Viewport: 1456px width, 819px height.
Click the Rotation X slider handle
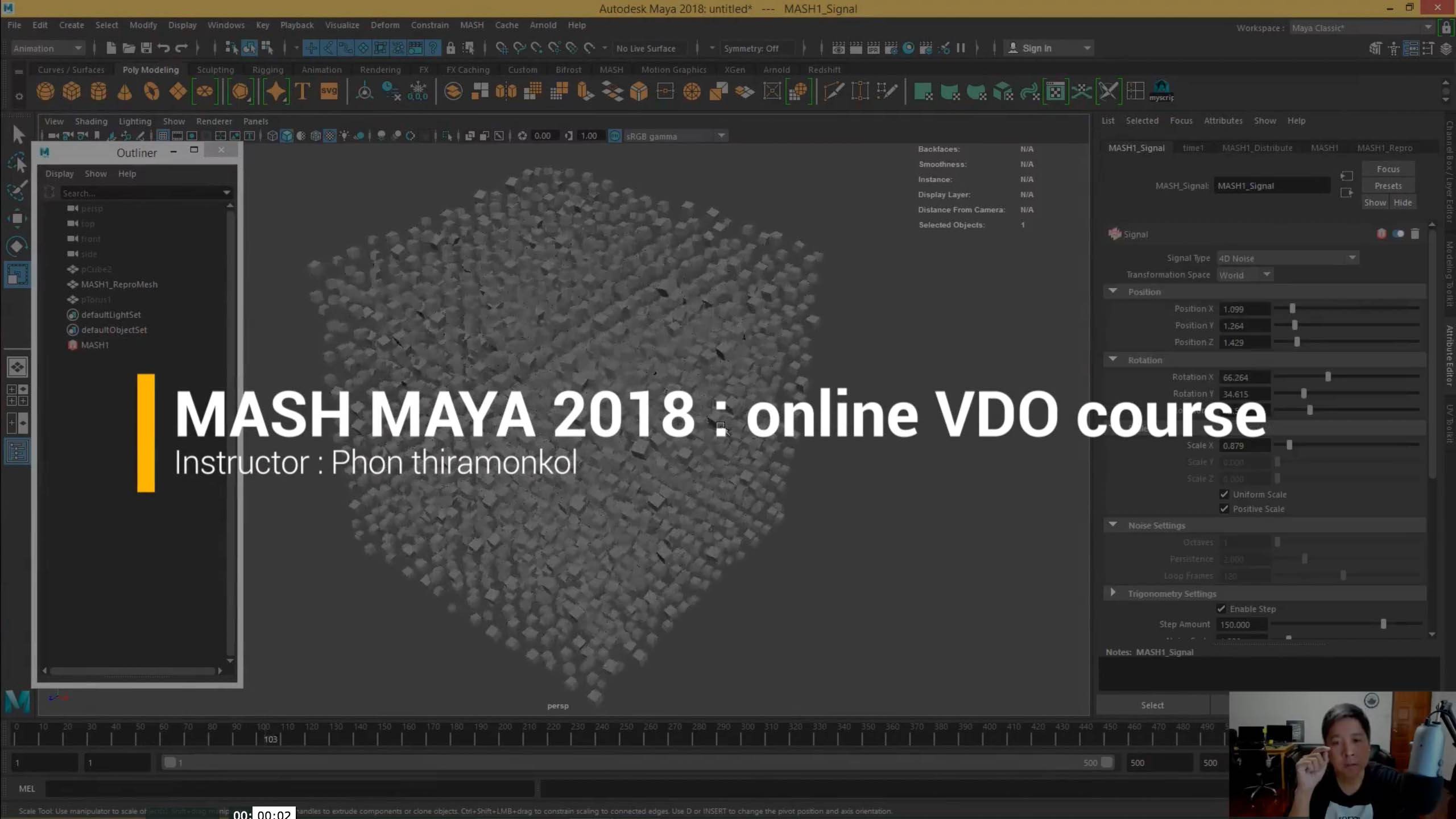(1328, 377)
